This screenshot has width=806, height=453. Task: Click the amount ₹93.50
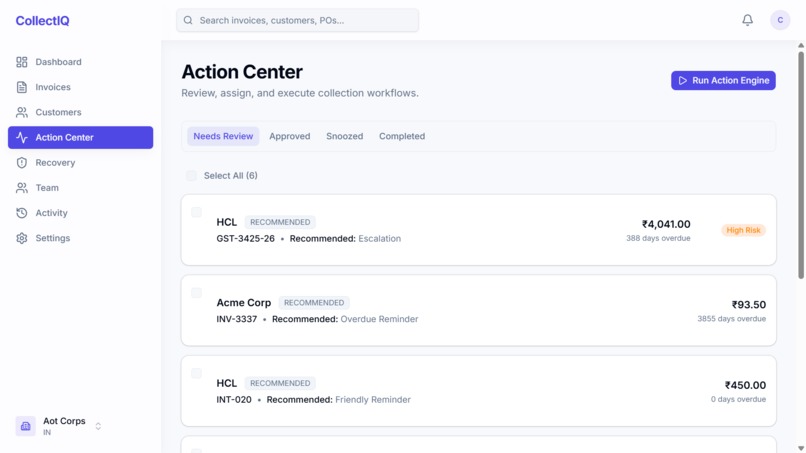(x=749, y=305)
